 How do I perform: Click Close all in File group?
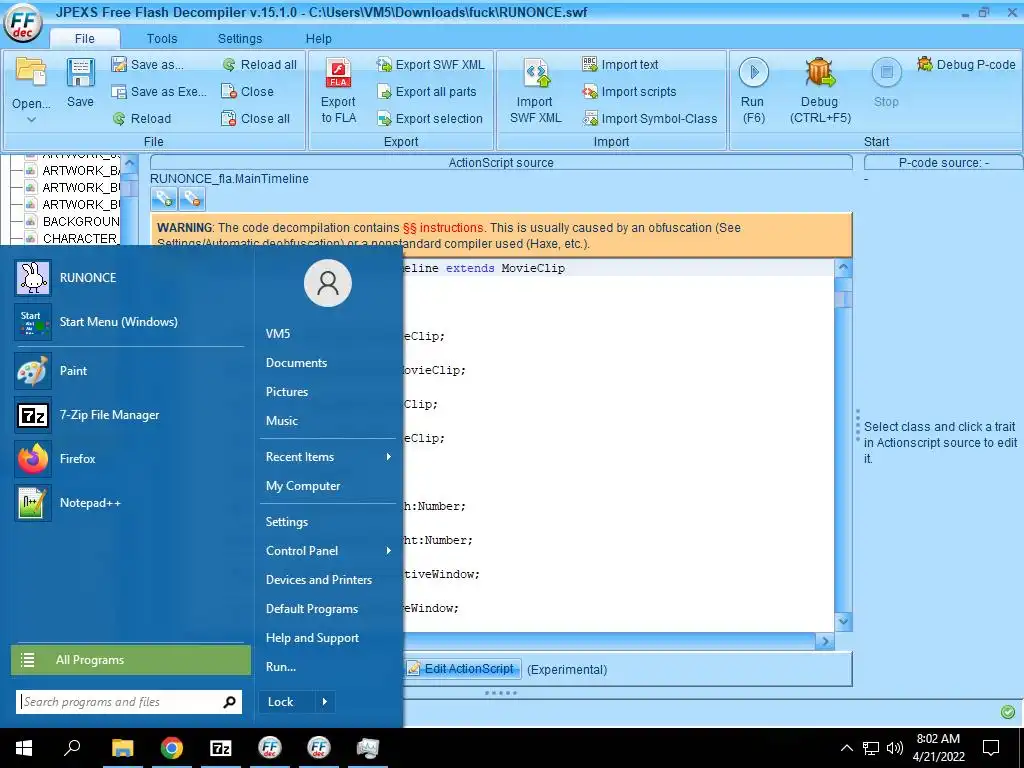(255, 119)
